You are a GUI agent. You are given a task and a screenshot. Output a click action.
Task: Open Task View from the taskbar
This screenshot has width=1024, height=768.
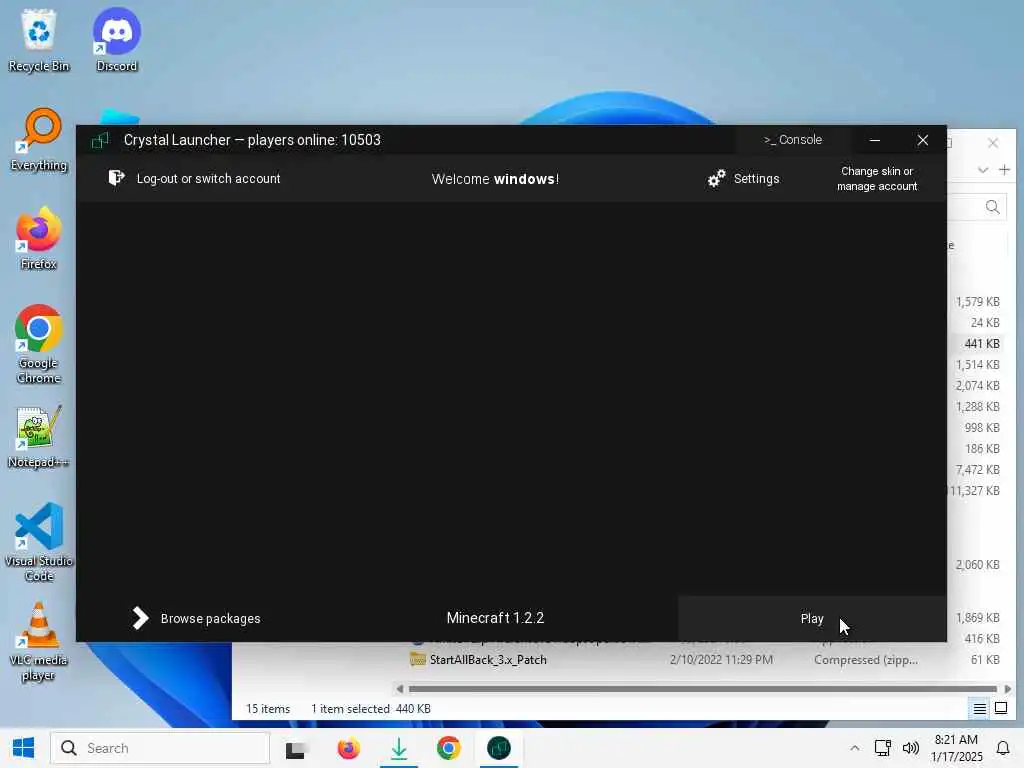[295, 749]
